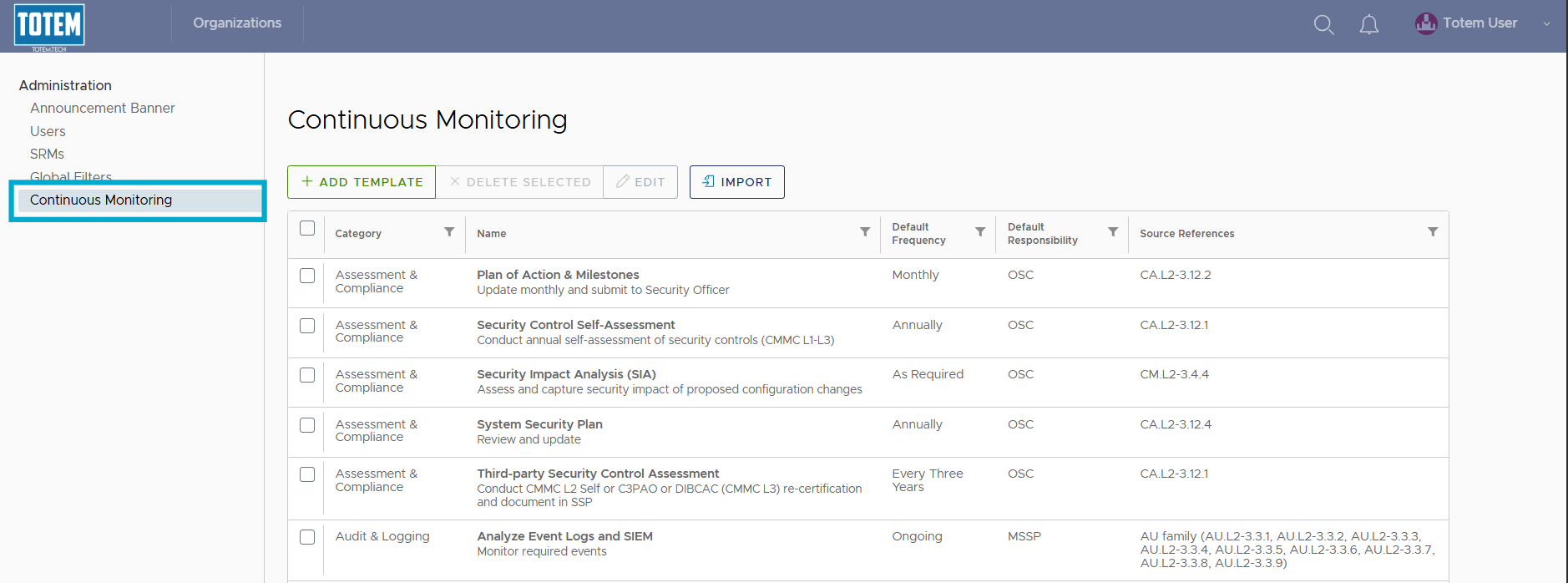Sort by the Name column header

(x=492, y=234)
